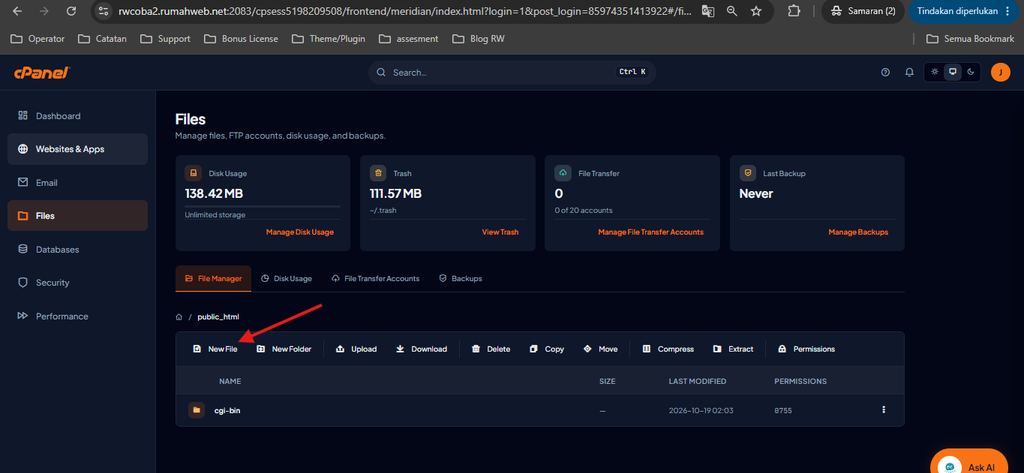Open the cgi-bin folder
Image resolution: width=1024 pixels, height=473 pixels.
227,410
